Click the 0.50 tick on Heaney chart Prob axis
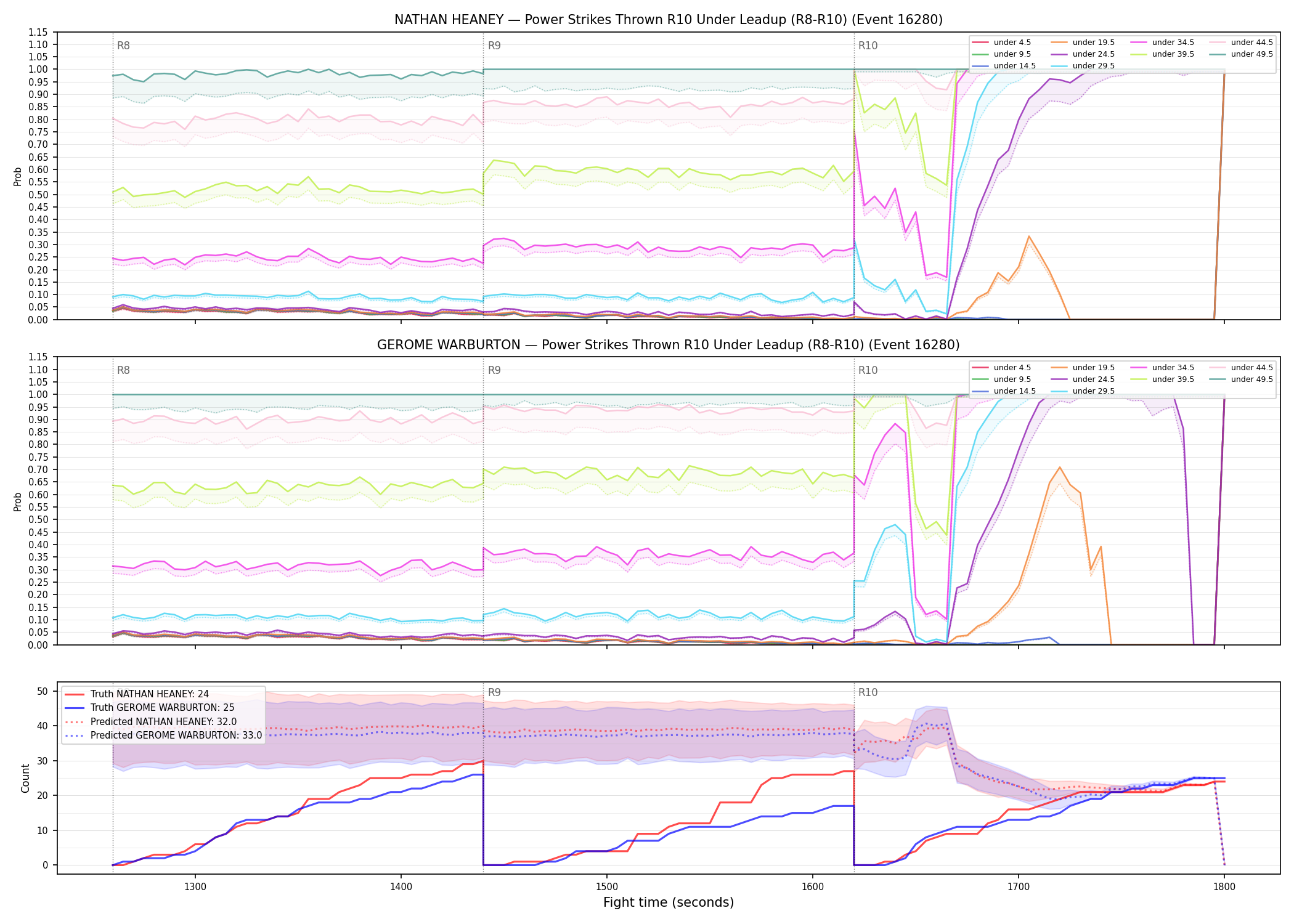The width and height of the screenshot is (1294, 924). pos(38,195)
